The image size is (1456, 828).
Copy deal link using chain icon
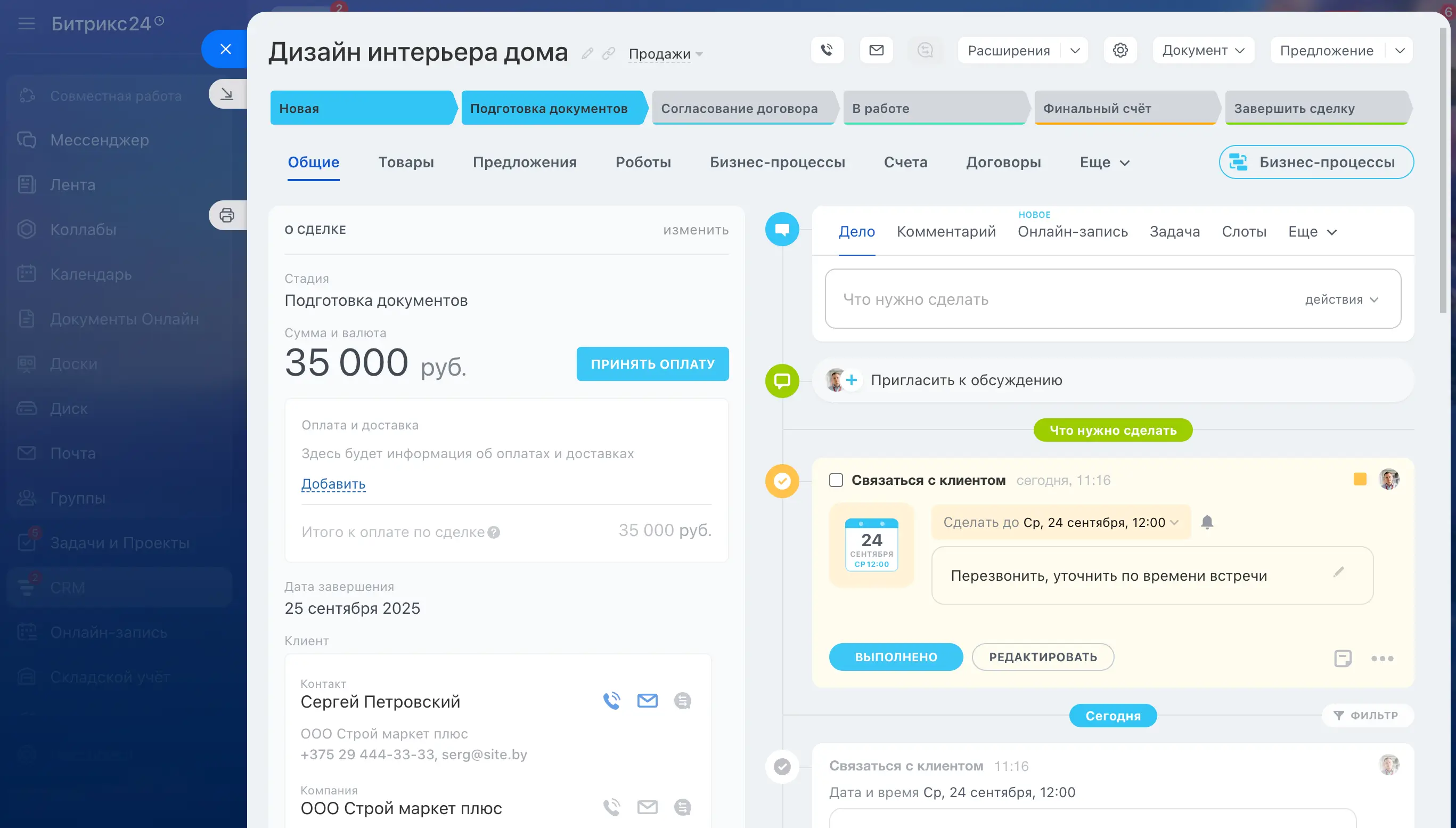pos(609,53)
